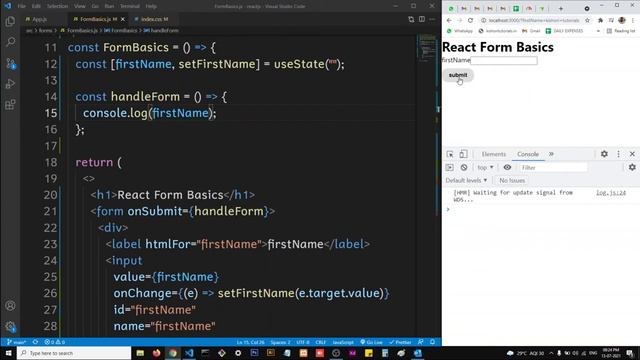Viewport: 640px width, 360px height.
Task: Reload the localhost page in browser
Action: (x=470, y=20)
